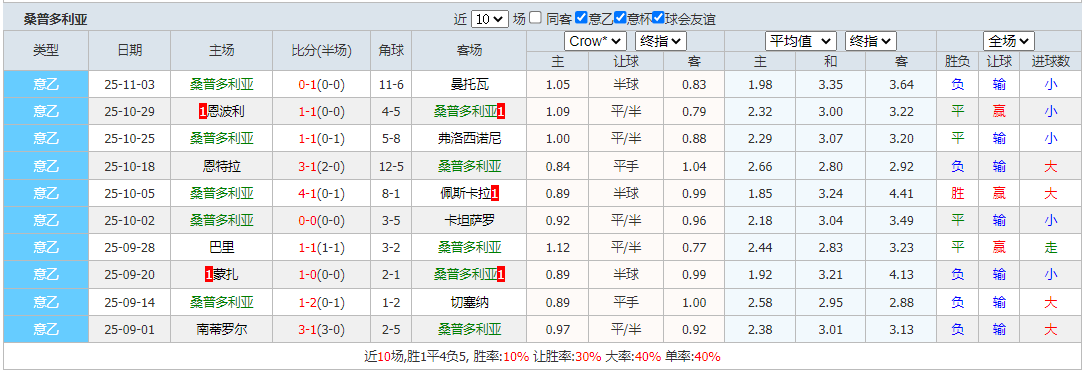This screenshot has height=371, width=1085.
Task: Uncheck the 球会友谊 filter checkbox
Action: click(x=659, y=18)
